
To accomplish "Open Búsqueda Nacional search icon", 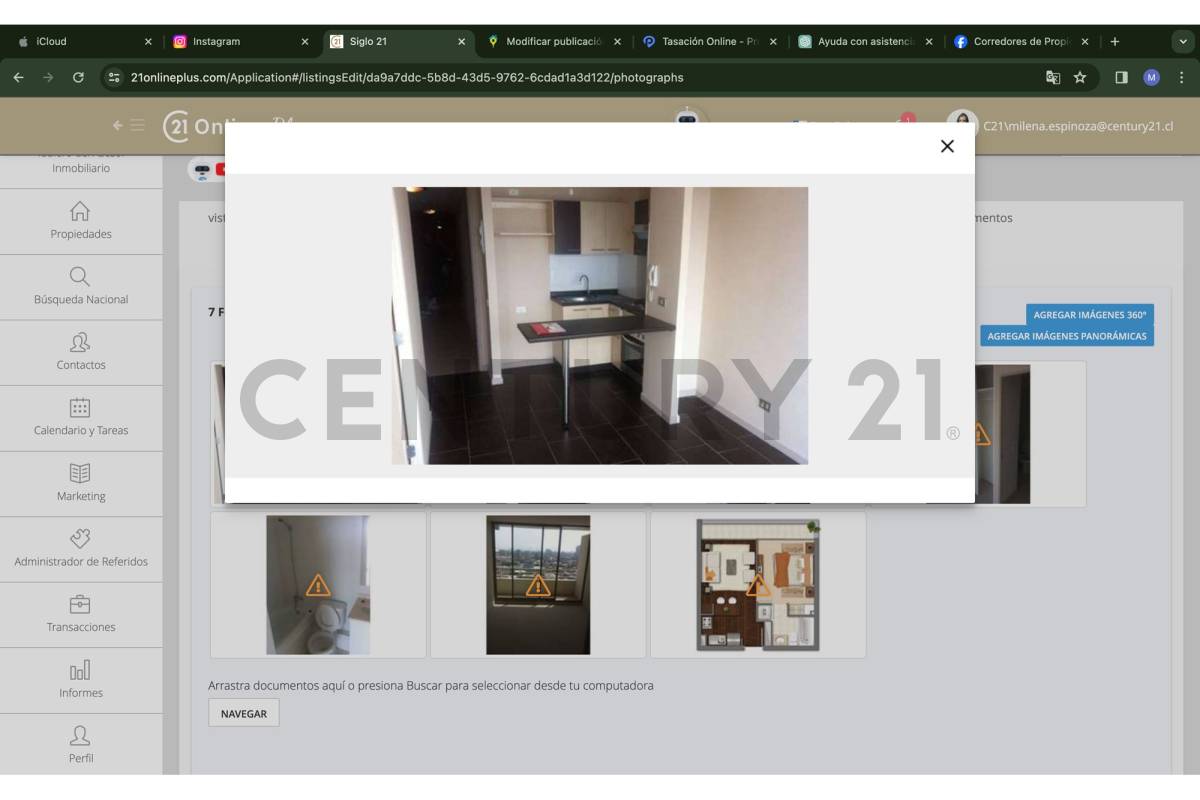I will point(80,276).
